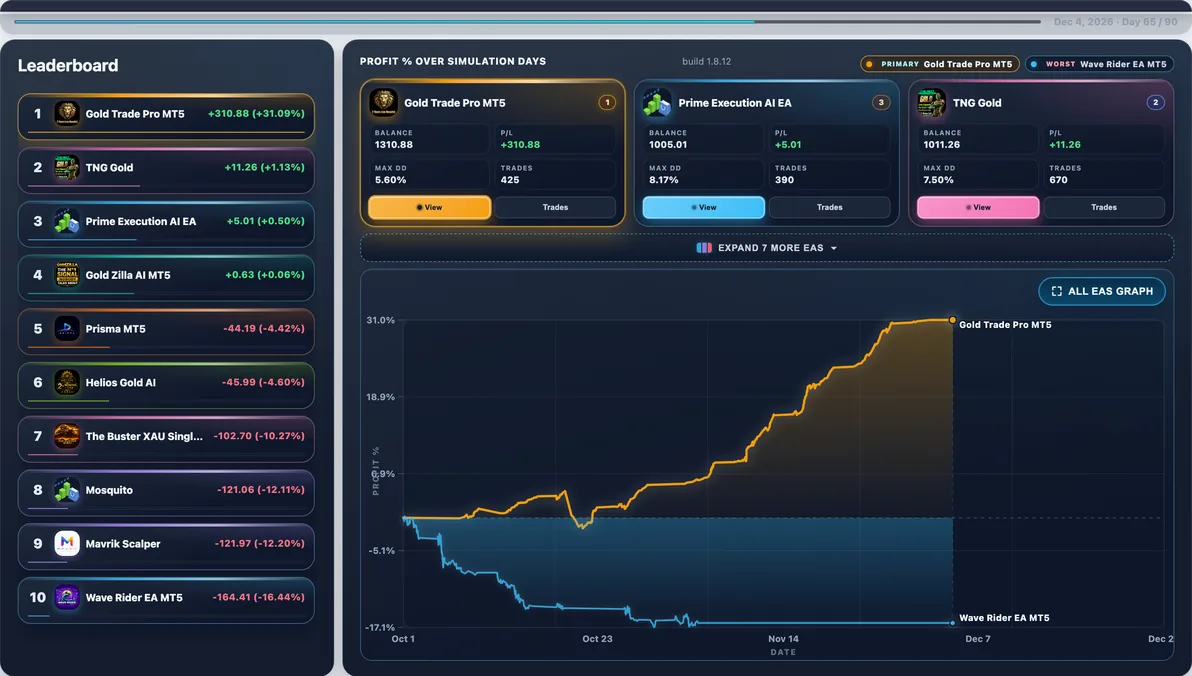Click TNG Gold trades count 670
The image size is (1192, 676).
click(x=1058, y=180)
